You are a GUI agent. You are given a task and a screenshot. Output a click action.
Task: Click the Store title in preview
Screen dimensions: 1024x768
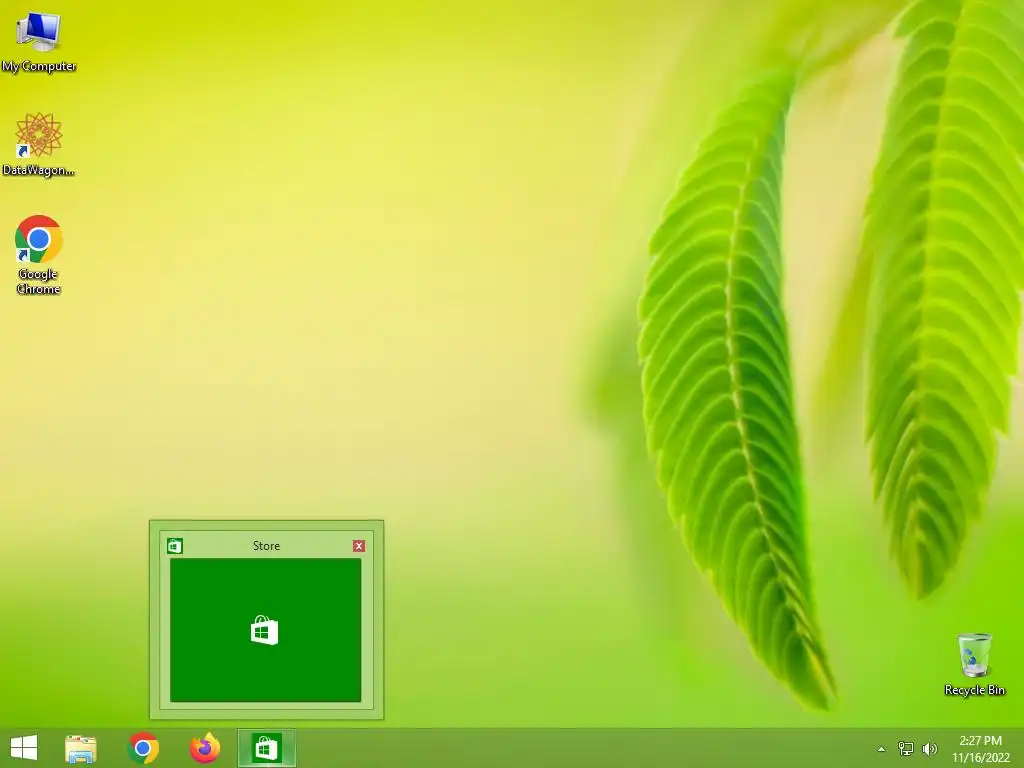(x=266, y=546)
